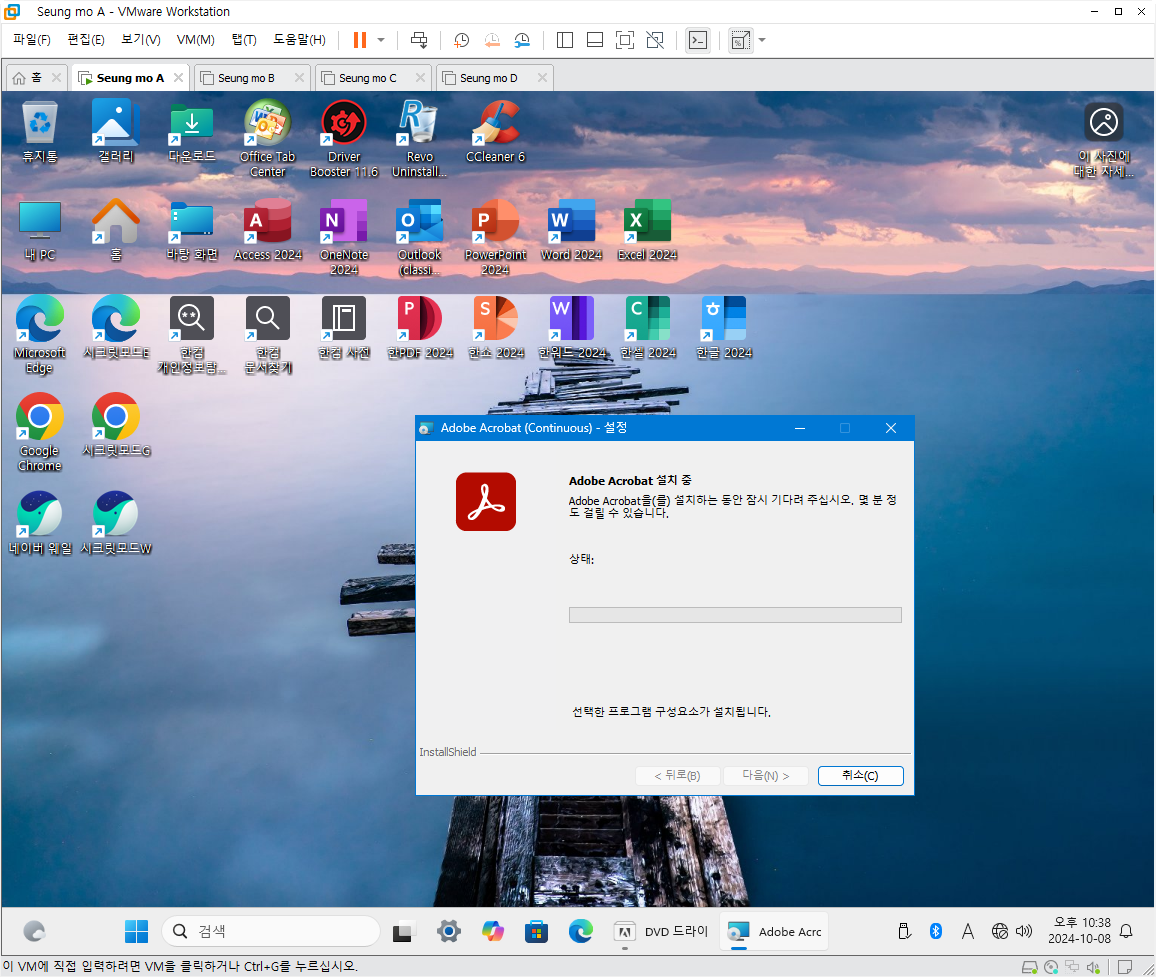Screen dimensions: 1156x977
Task: Cancel installation with 취소(C) button
Action: [x=860, y=776]
